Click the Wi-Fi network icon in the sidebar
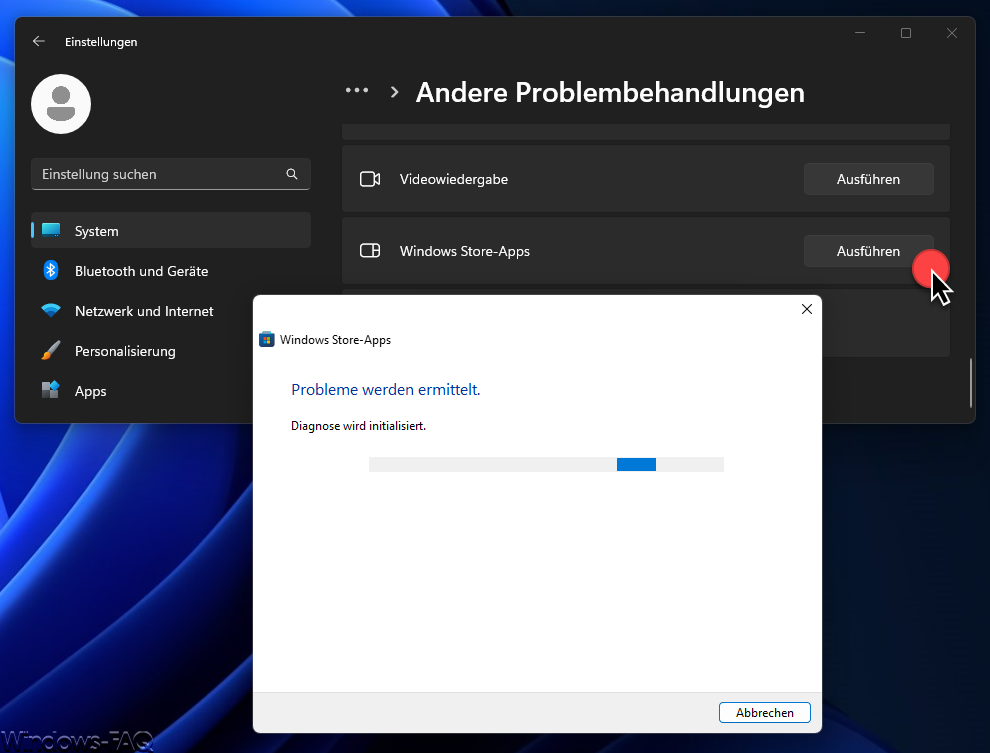The width and height of the screenshot is (990, 753). [x=51, y=311]
